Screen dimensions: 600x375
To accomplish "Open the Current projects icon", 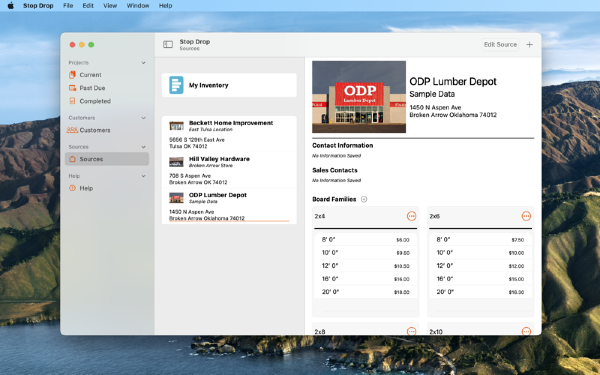I will tap(72, 75).
